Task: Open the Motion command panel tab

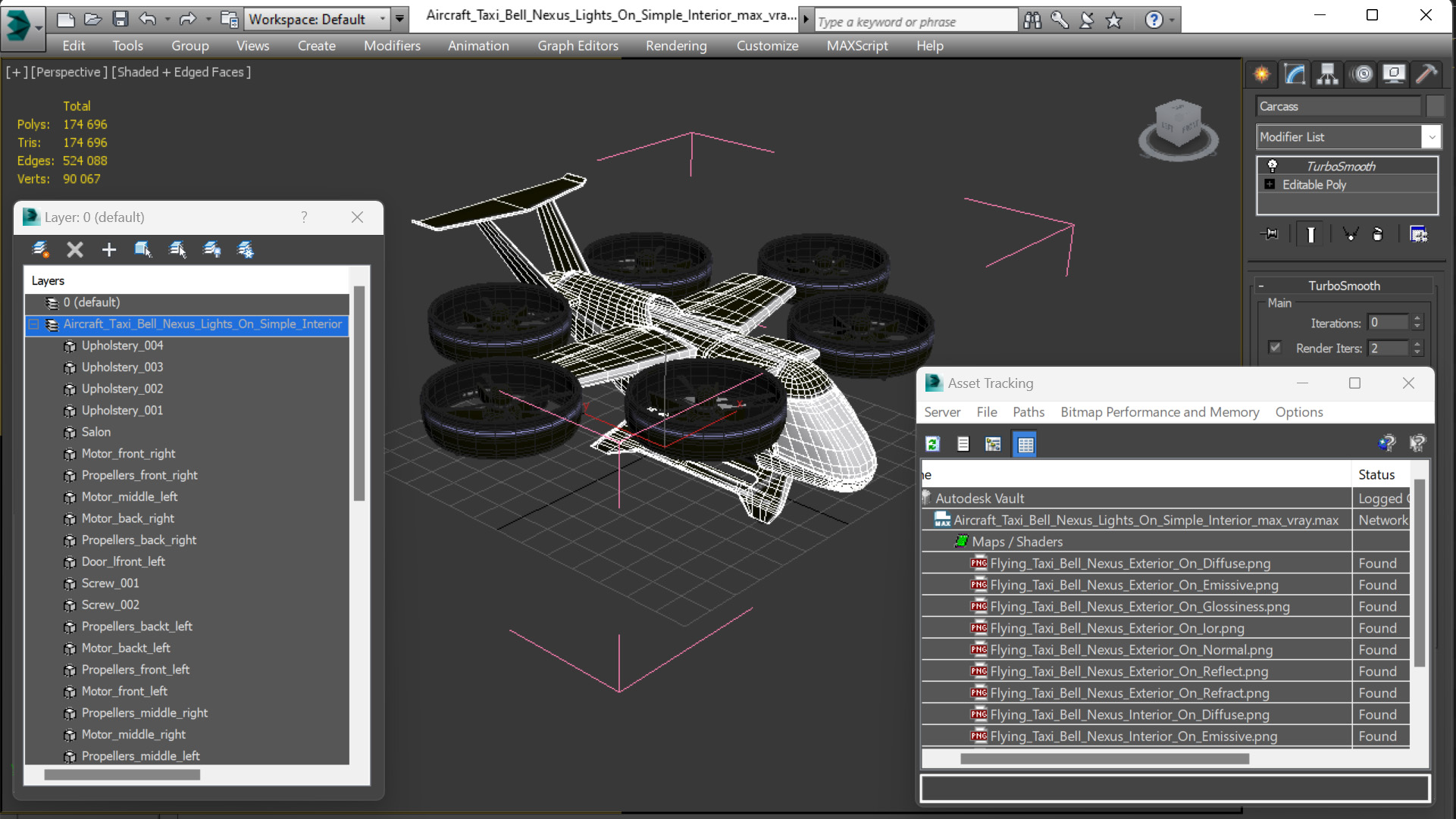Action: pyautogui.click(x=1362, y=74)
